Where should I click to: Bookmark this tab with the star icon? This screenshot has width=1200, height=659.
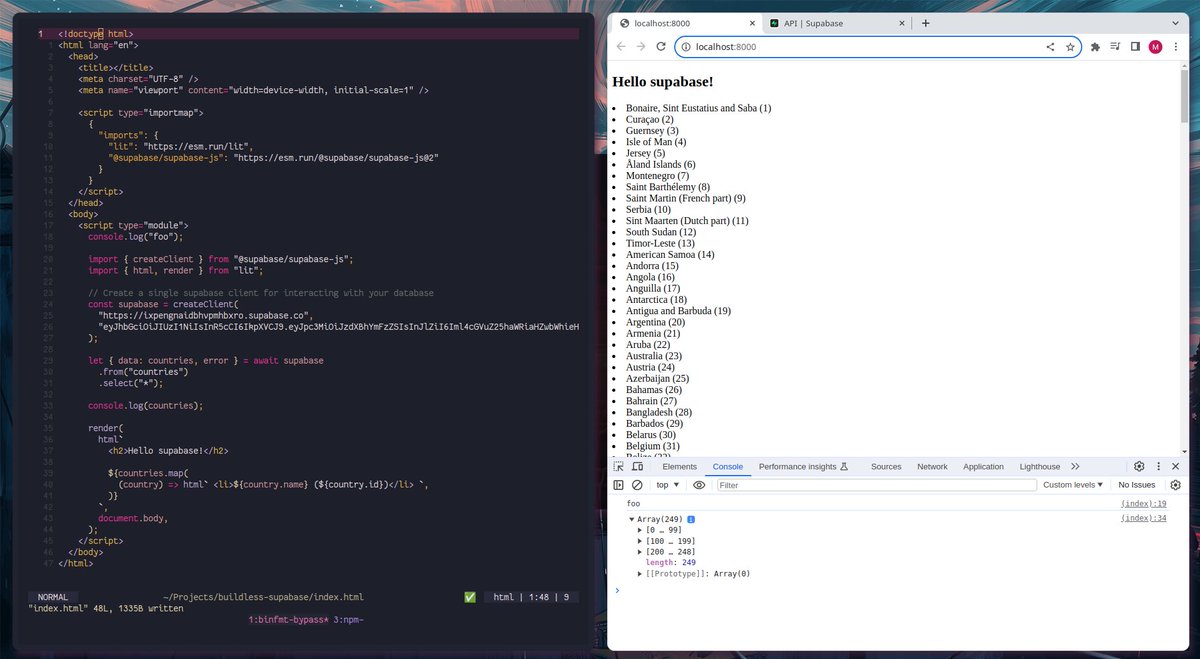pyautogui.click(x=1070, y=47)
